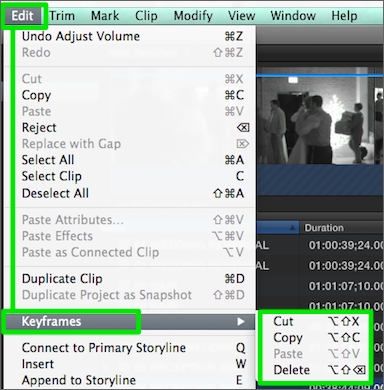Screen dimensions: 384x390
Task: Open the Window menu
Action: 293,16
